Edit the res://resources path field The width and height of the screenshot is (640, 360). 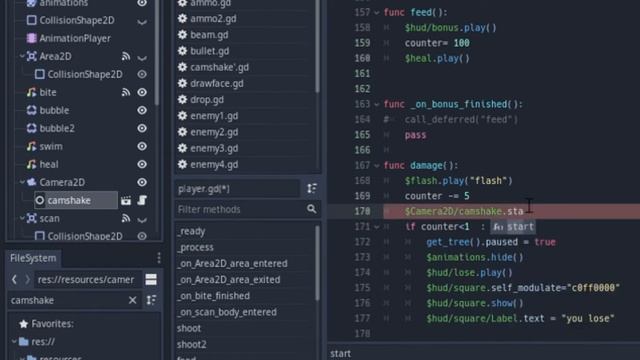(x=87, y=280)
